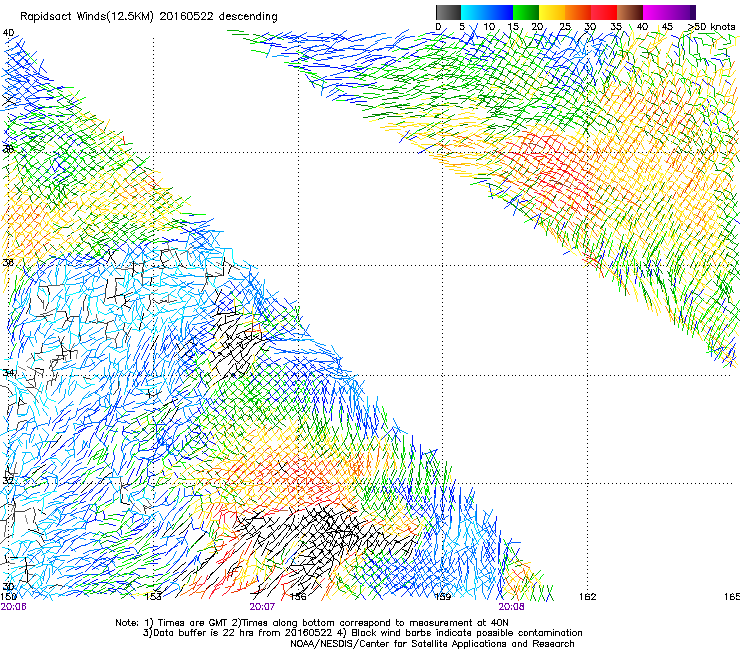Click the '>50 knots' legend label
Viewport: 740px width, 650px height.
[711, 27]
